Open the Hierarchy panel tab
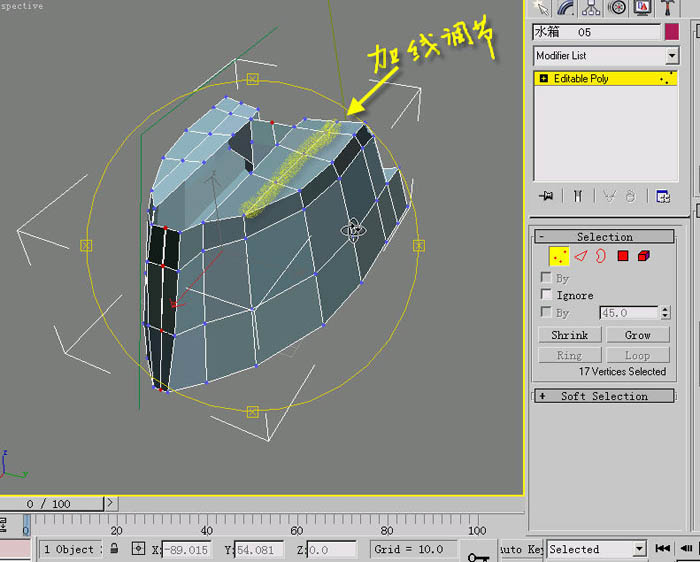Viewport: 700px width, 562px height. (x=591, y=8)
